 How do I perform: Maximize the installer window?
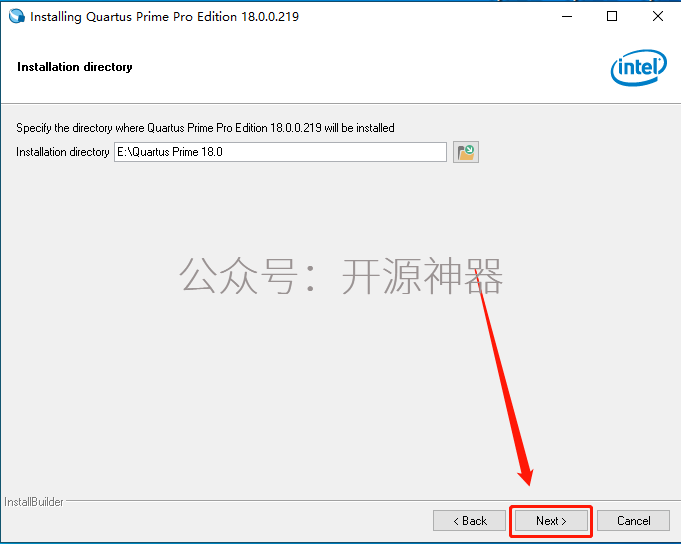pos(612,16)
